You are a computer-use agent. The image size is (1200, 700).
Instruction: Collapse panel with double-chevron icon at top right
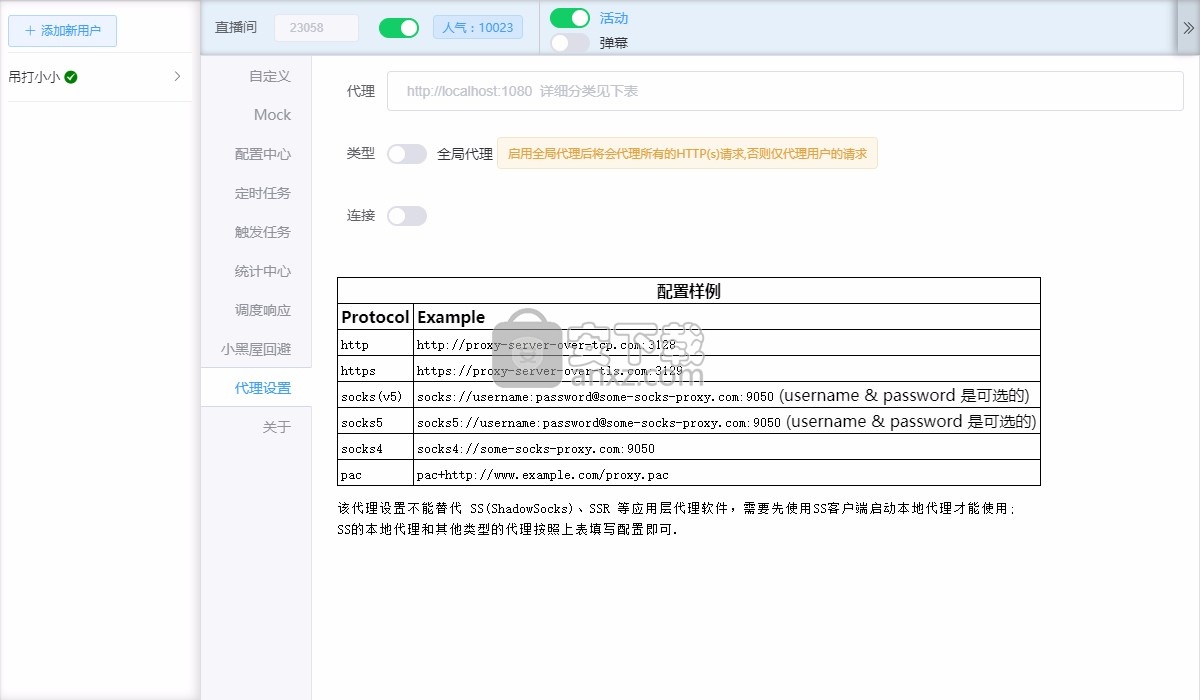[x=1188, y=28]
